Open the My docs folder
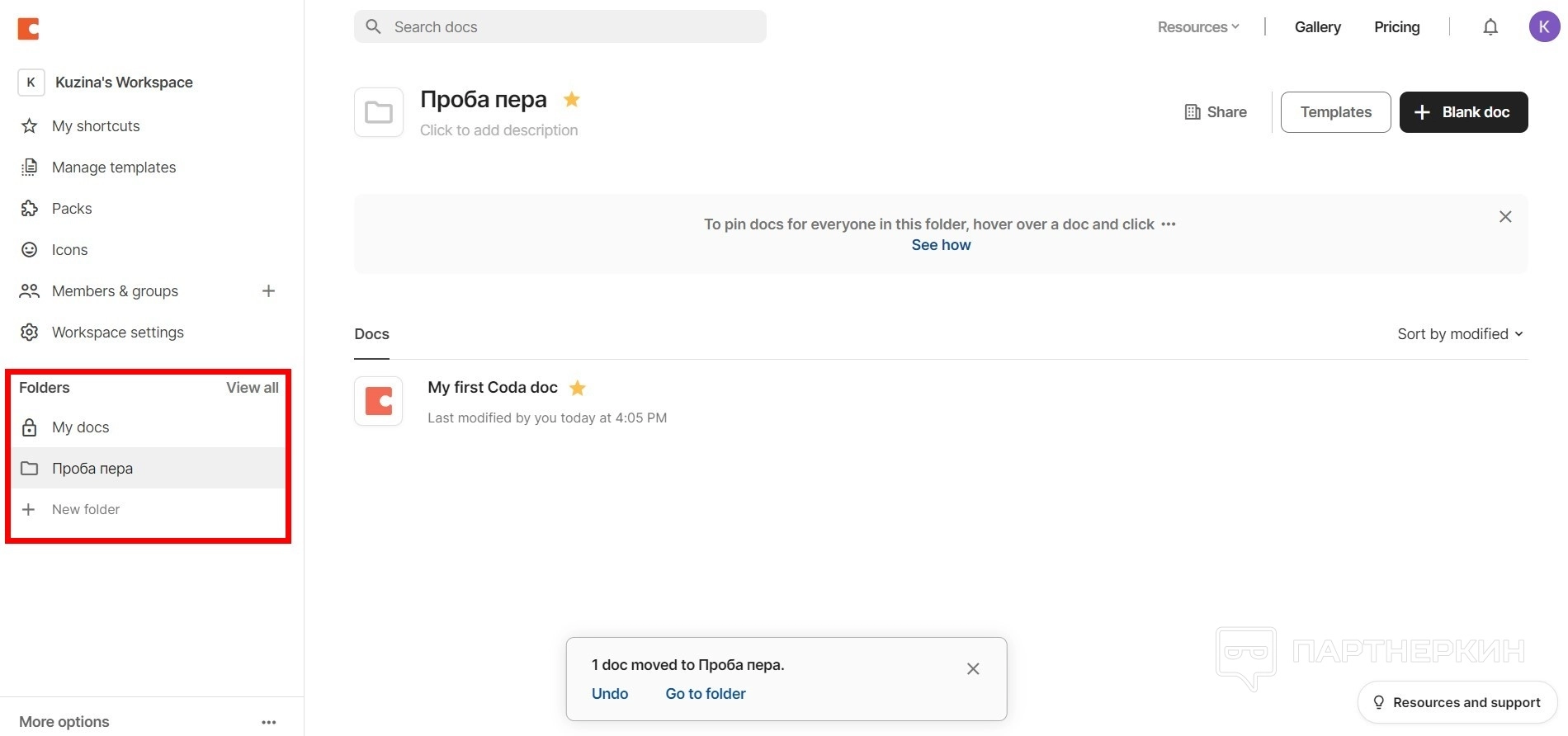Viewport: 1568px width, 736px height. 80,427
